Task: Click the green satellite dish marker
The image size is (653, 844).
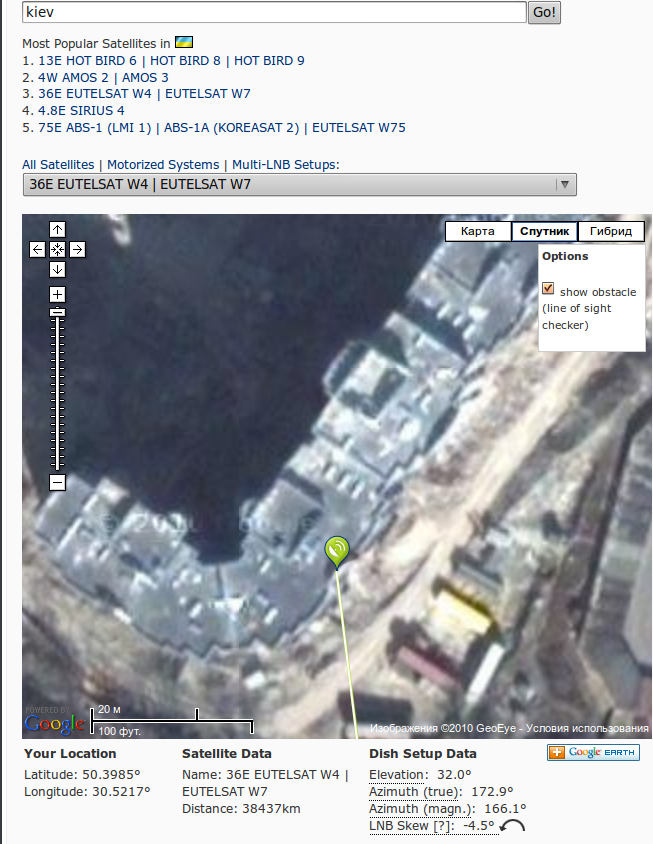Action: 337,551
